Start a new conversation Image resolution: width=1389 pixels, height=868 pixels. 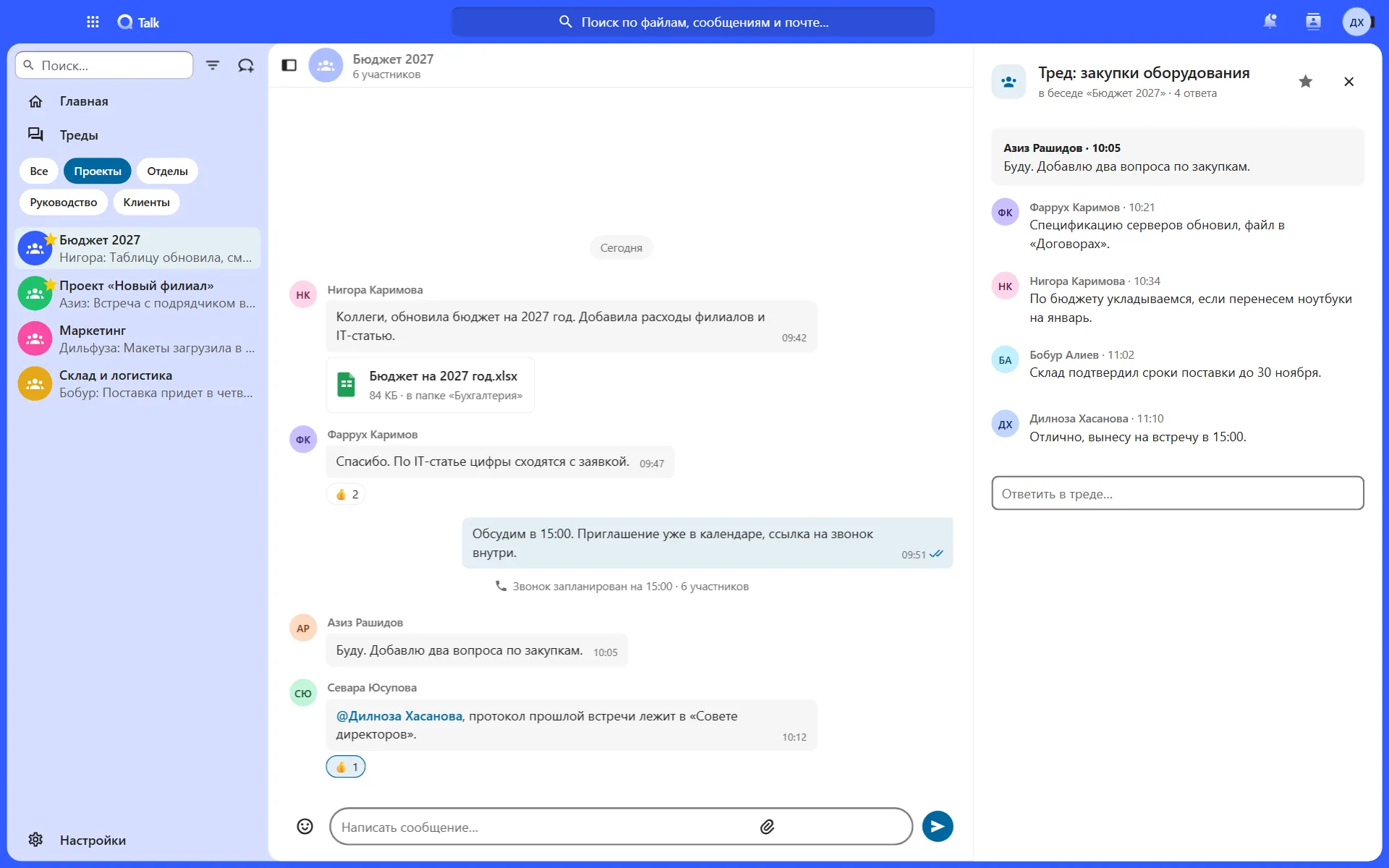pyautogui.click(x=246, y=65)
